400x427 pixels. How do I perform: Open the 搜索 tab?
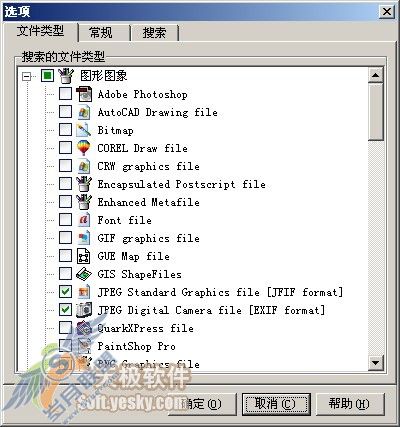(x=155, y=33)
